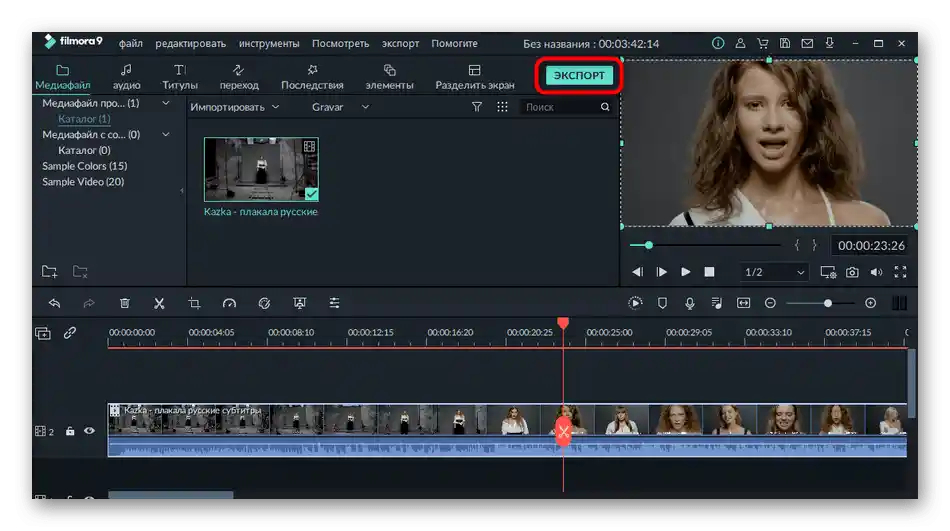Undo the last action with the arrow icon
The height and width of the screenshot is (531, 950).
point(54,303)
